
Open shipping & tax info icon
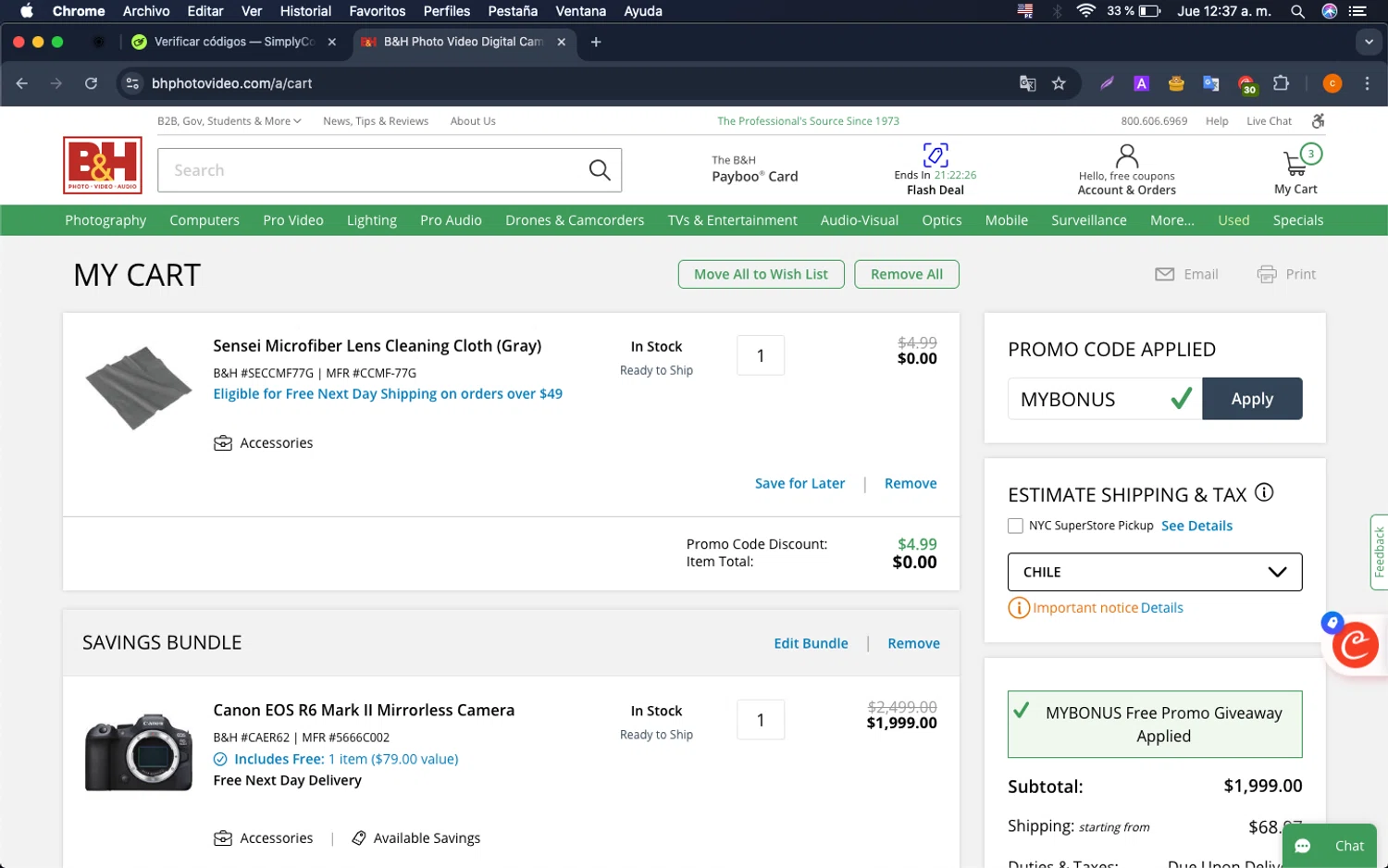tap(1264, 493)
